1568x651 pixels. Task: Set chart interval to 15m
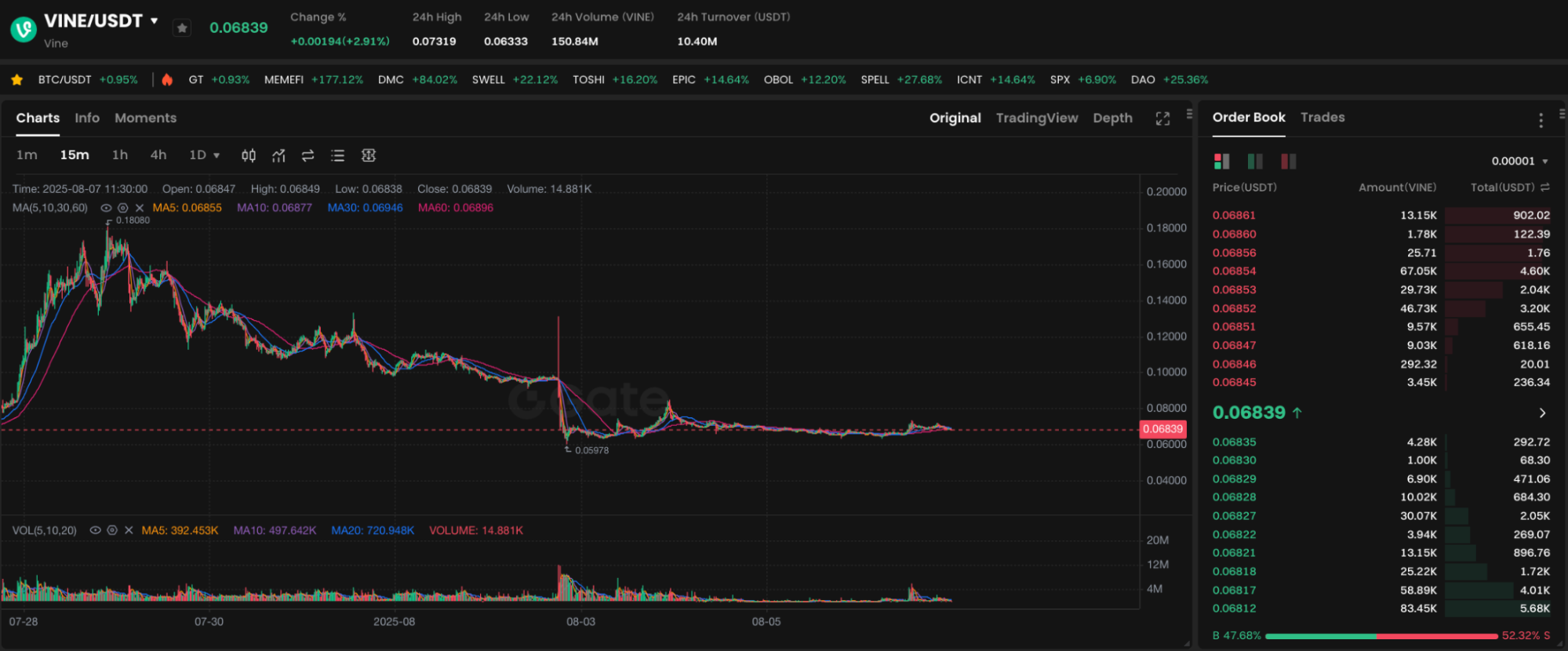click(x=75, y=155)
